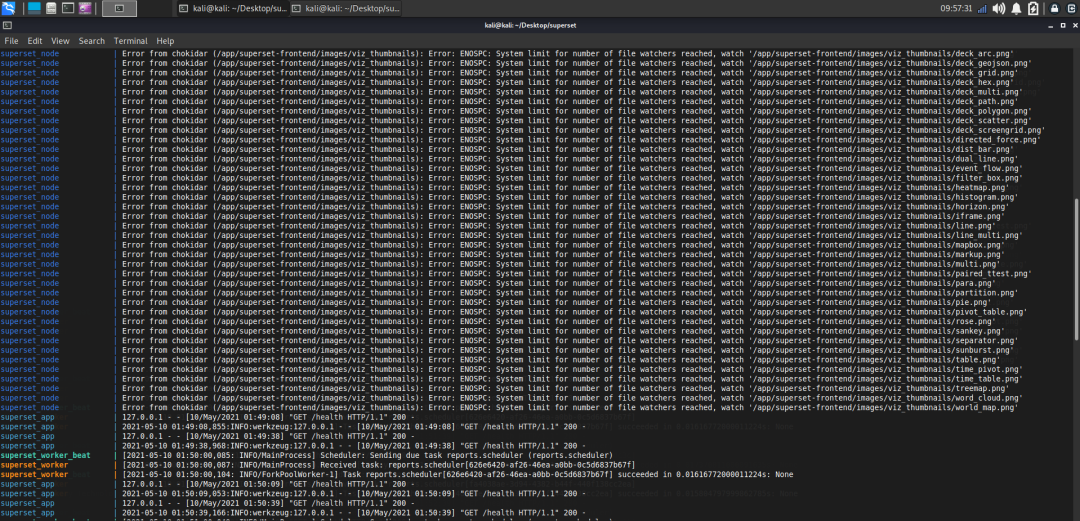
Task: Click the path ending iframe.png
Action: (876, 216)
